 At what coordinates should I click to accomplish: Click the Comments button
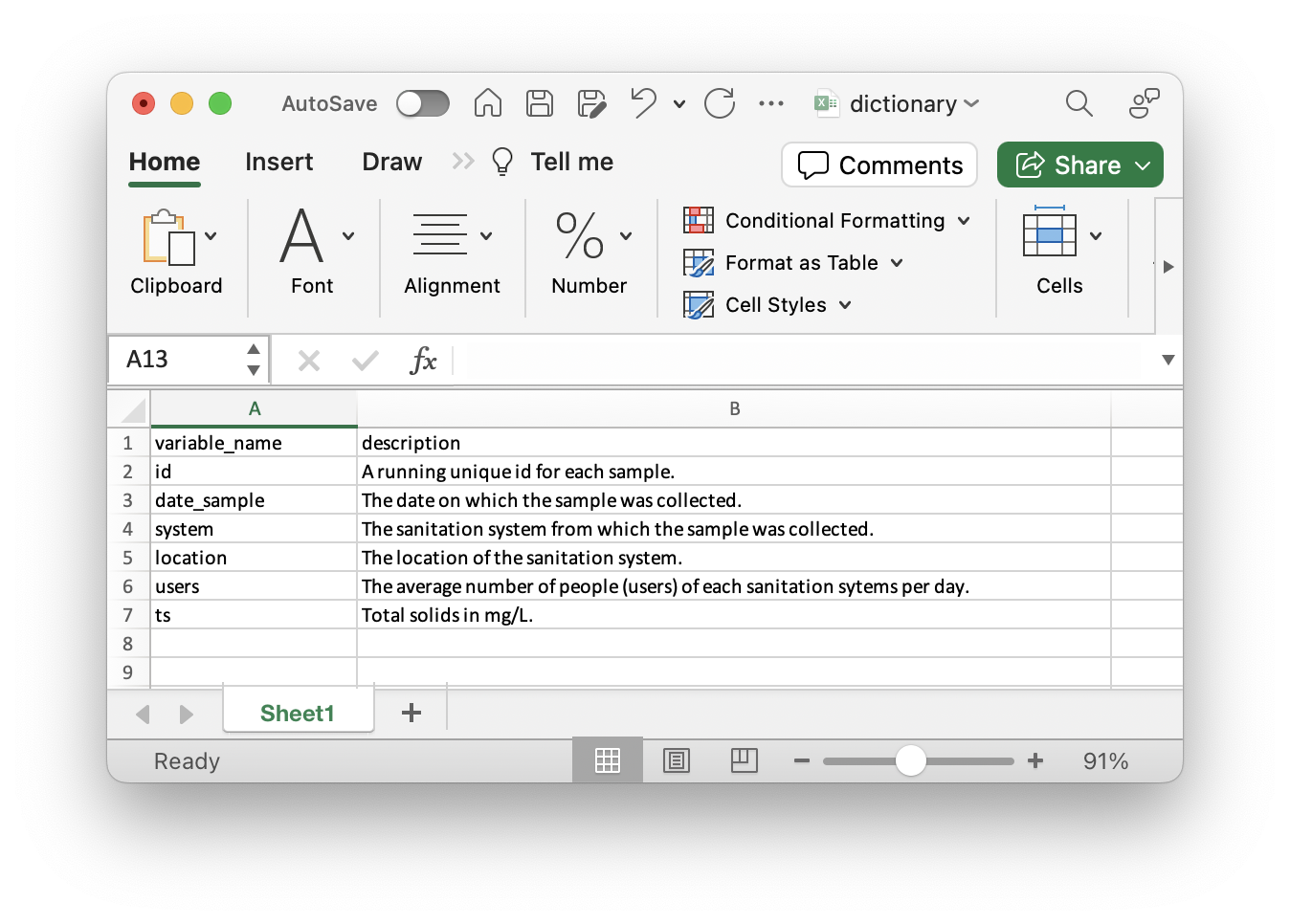(879, 165)
